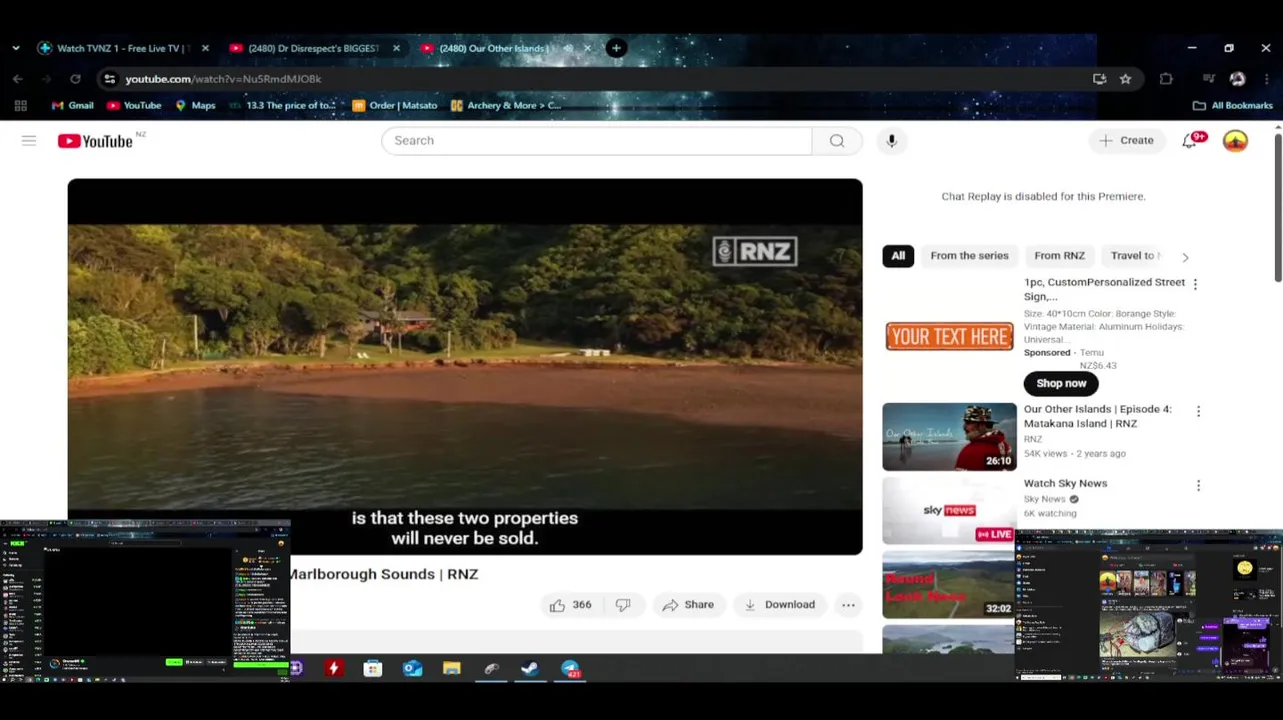Click the address bar URL
Image resolution: width=1283 pixels, height=720 pixels.
[223, 79]
